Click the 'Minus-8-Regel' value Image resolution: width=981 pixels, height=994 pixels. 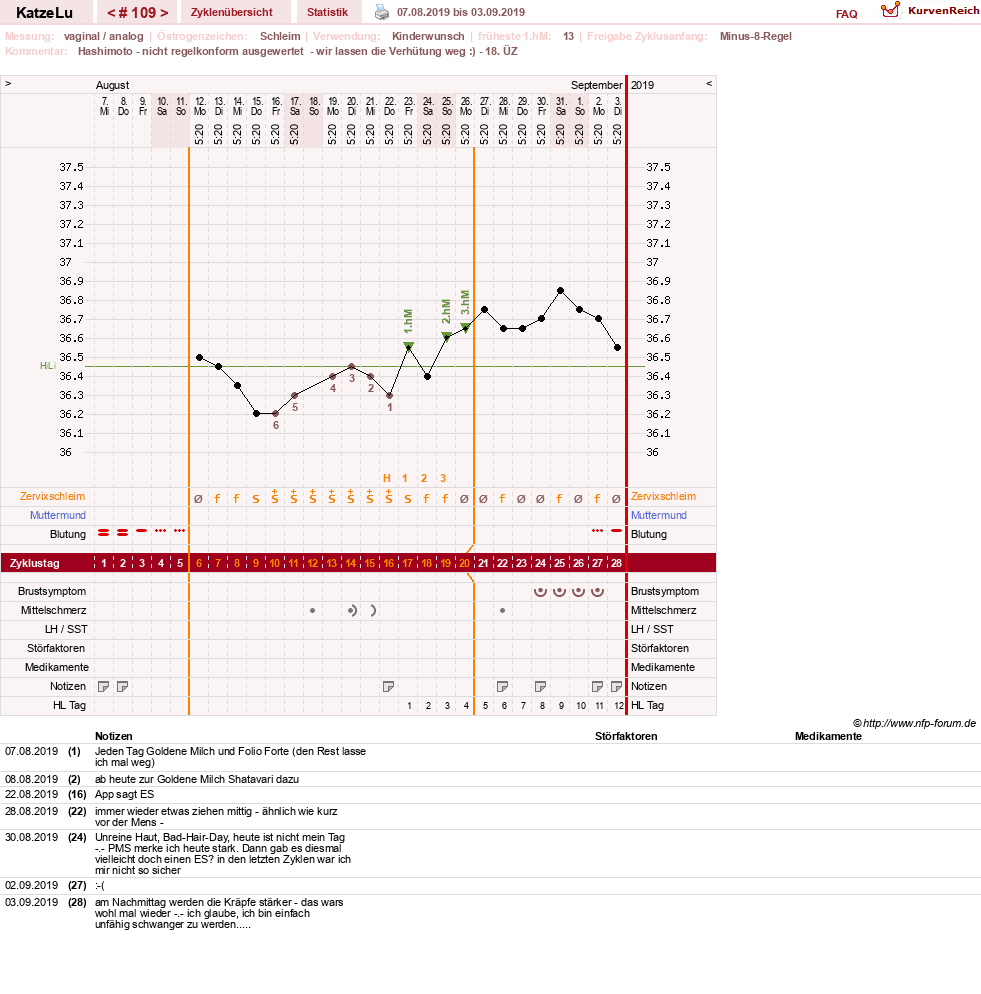(755, 36)
